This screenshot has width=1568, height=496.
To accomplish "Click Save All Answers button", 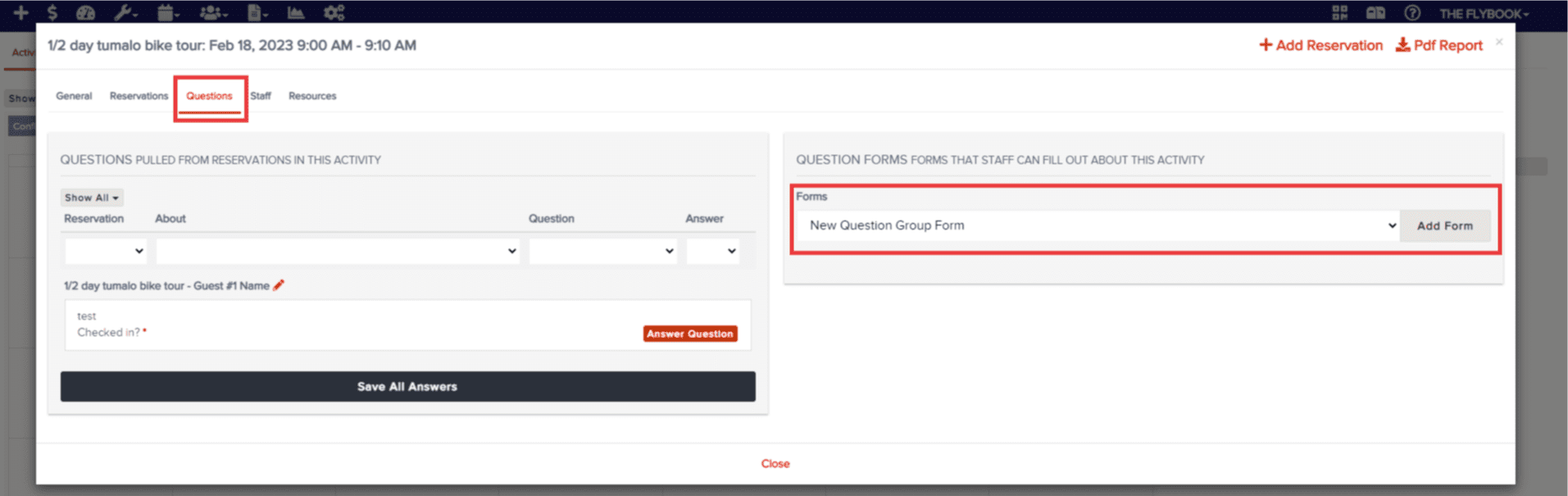I will point(407,386).
